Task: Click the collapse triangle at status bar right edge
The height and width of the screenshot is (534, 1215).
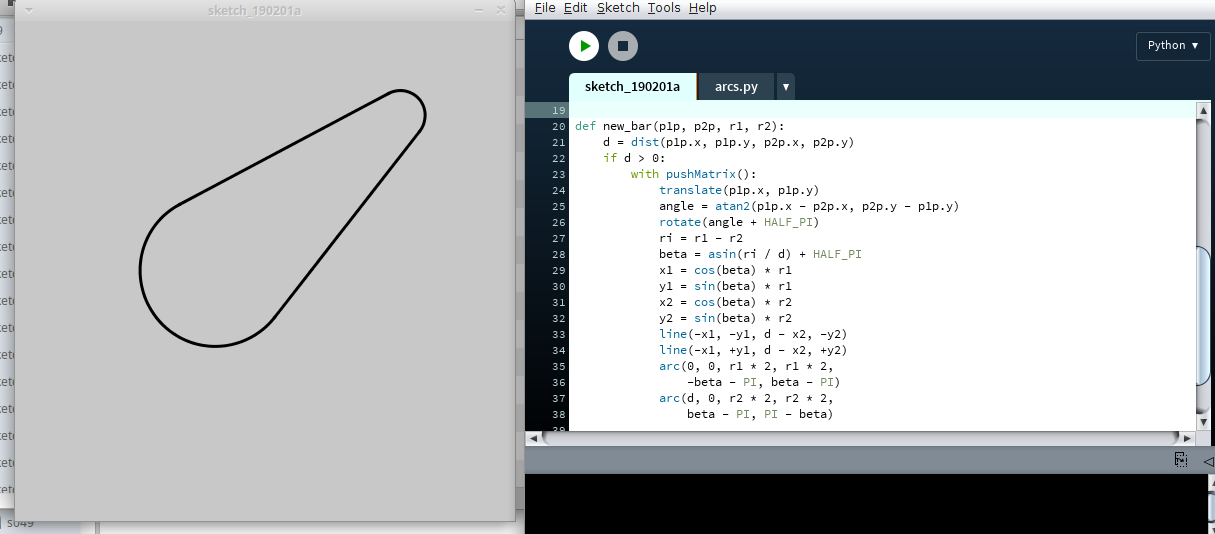Action: click(x=1208, y=461)
